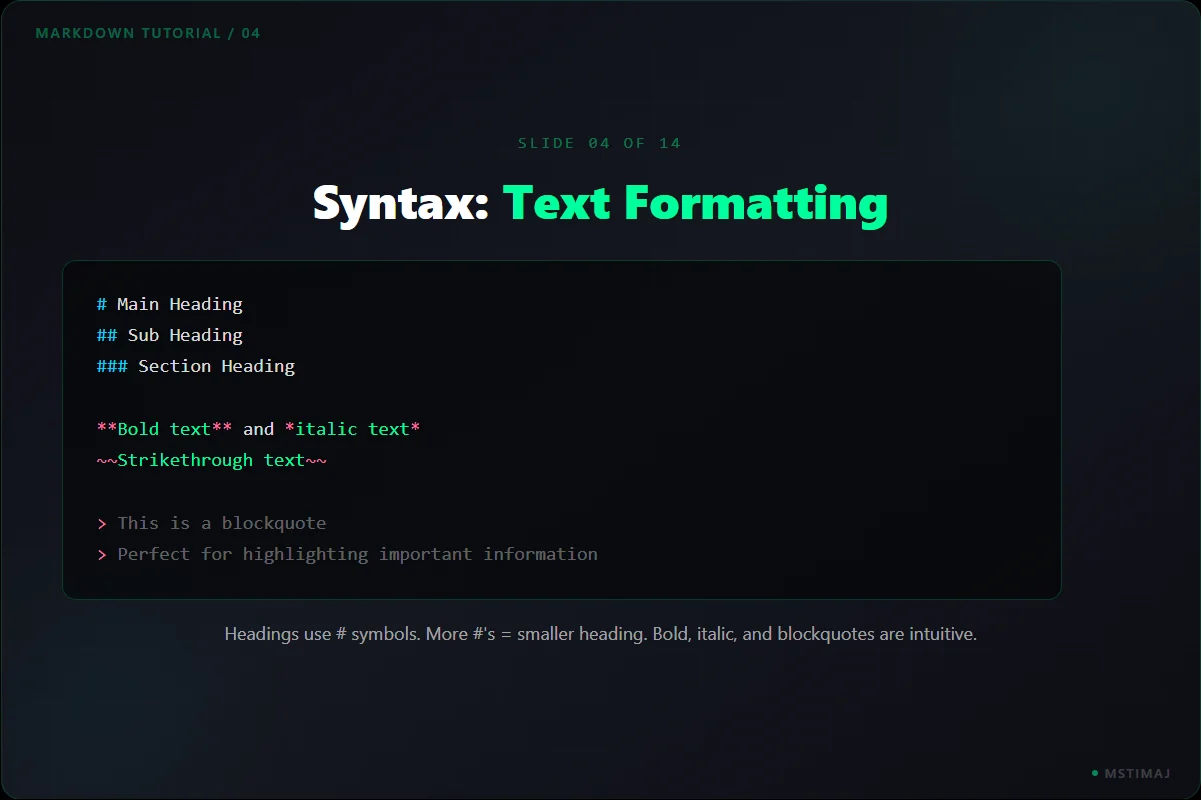1201x800 pixels.
Task: Click the caption starting "Headings use # symbols"
Action: (600, 634)
